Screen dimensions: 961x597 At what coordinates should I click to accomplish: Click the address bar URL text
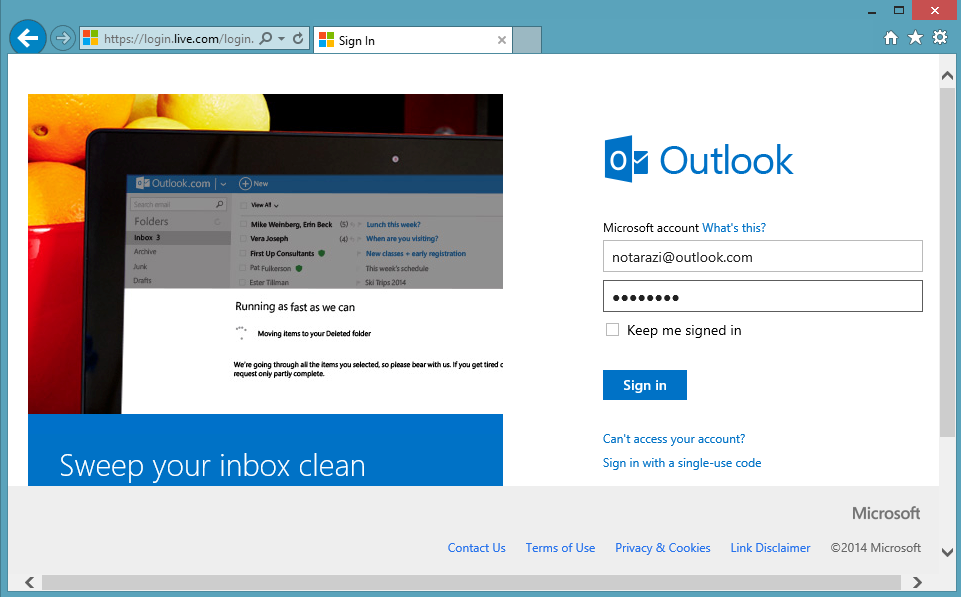[178, 39]
